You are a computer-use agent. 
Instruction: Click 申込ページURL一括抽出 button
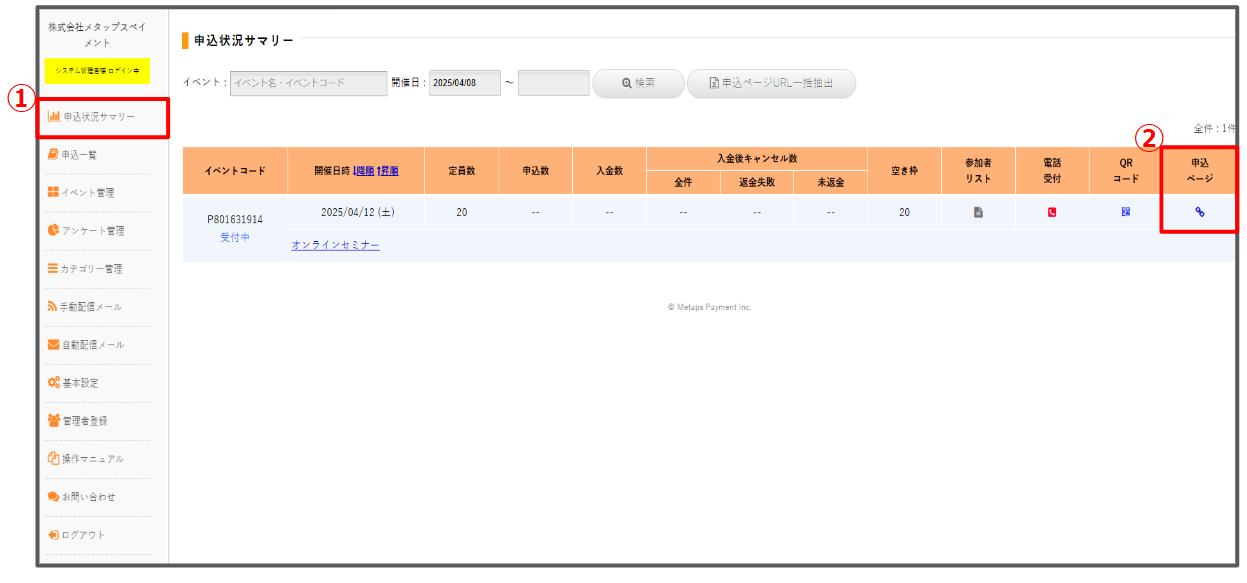click(771, 83)
